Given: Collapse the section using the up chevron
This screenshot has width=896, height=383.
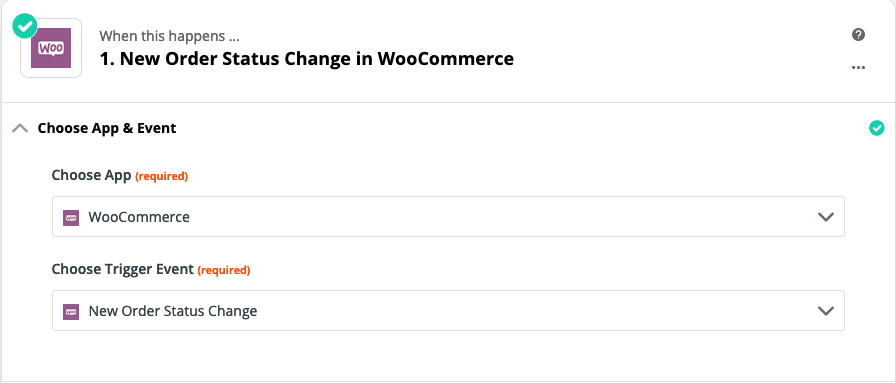Looking at the screenshot, I should pyautogui.click(x=20, y=129).
